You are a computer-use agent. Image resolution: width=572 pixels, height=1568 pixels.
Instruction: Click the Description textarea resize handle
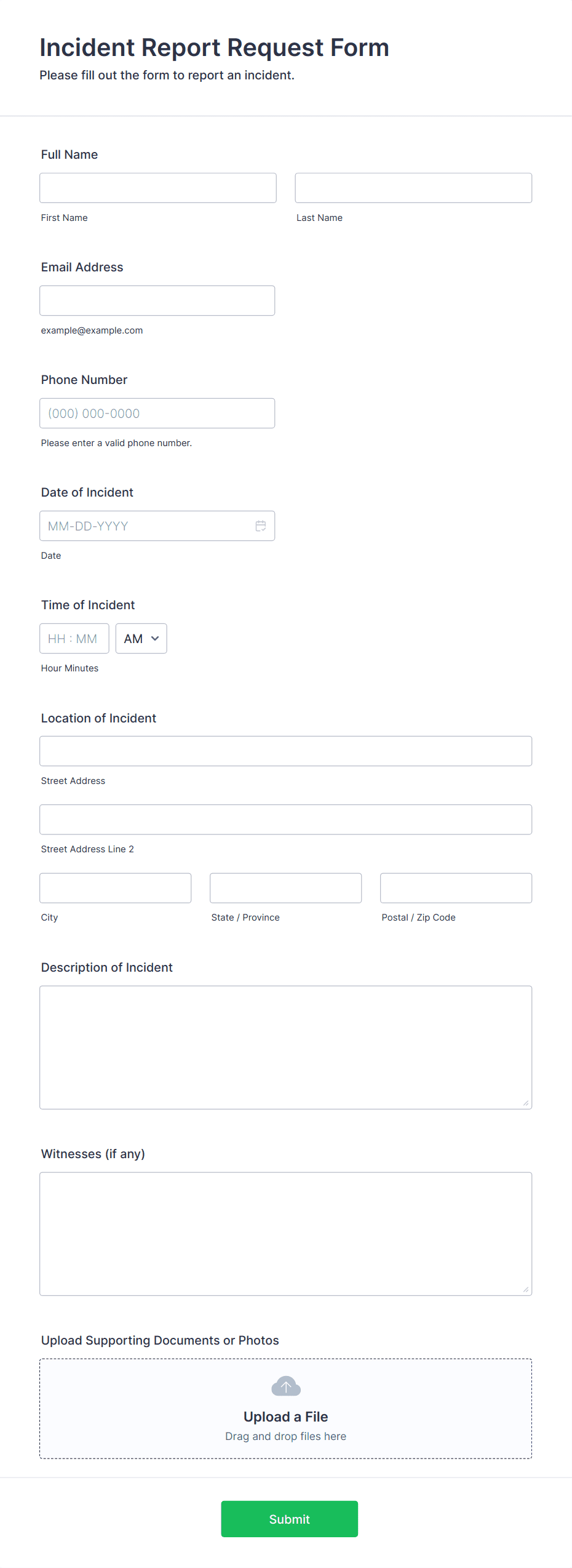point(526,1103)
